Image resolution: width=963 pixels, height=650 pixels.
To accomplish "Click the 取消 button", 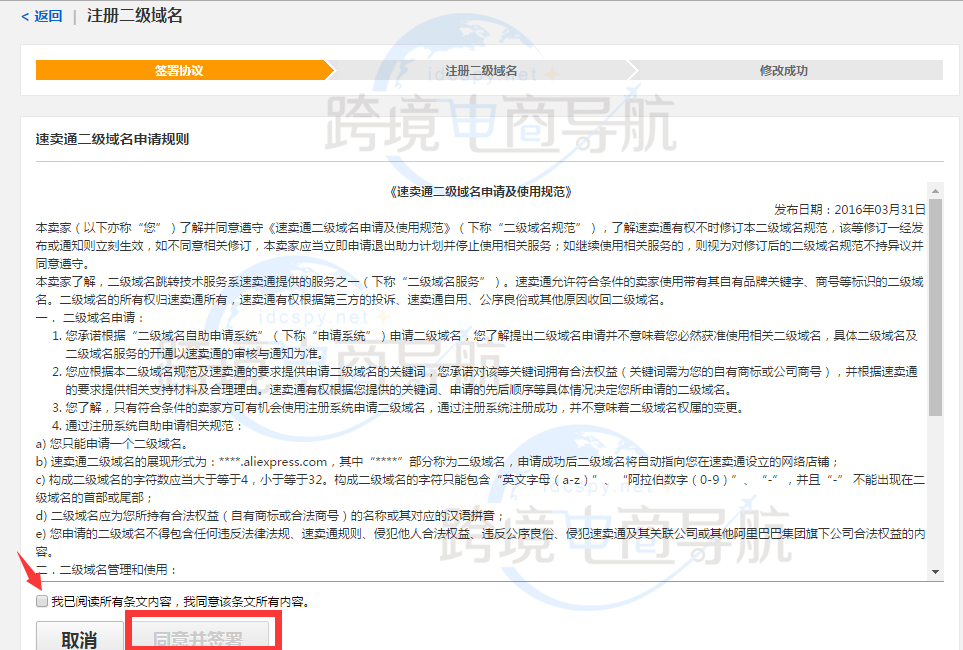I will (79, 639).
